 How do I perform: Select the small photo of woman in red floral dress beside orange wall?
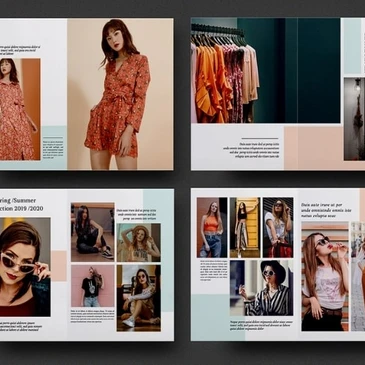pos(20,109)
